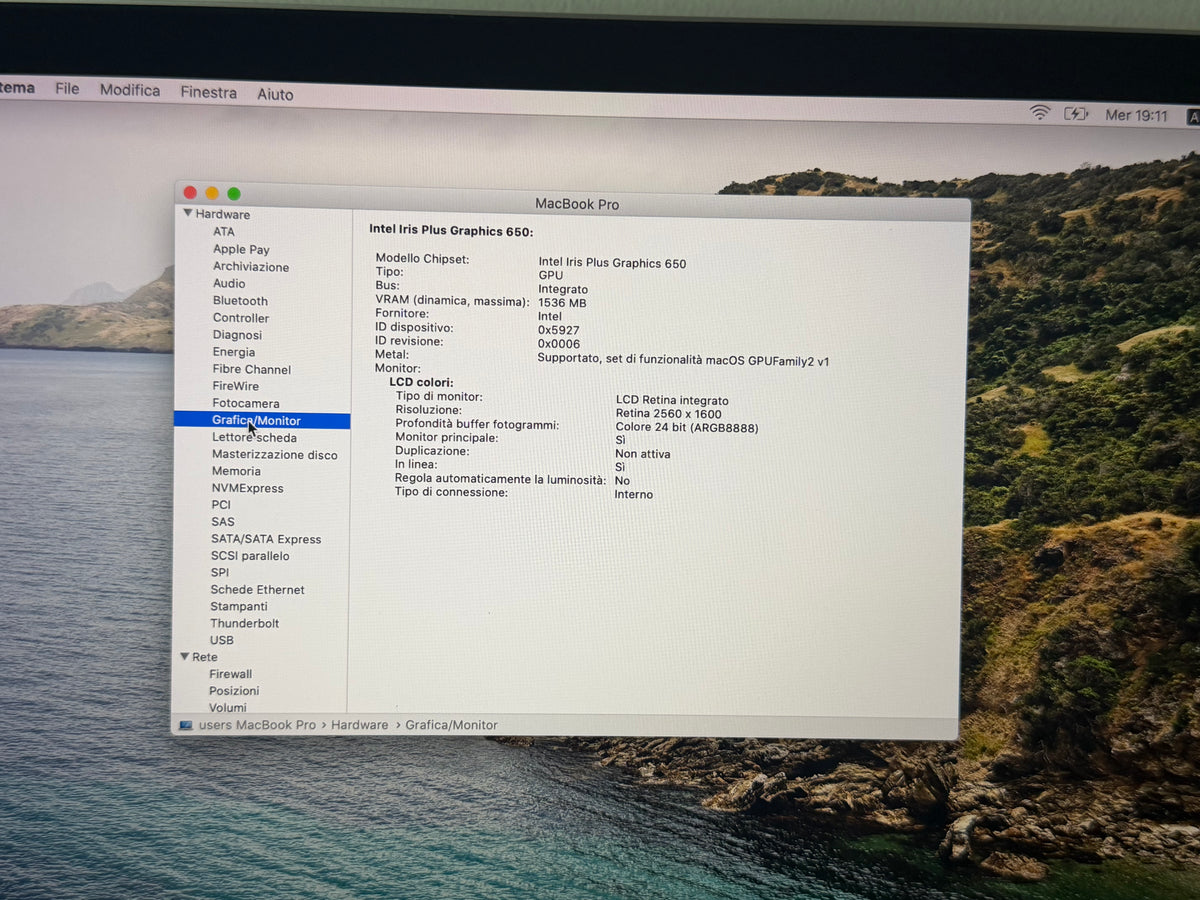Open the File menu
1200x900 pixels.
[x=67, y=89]
